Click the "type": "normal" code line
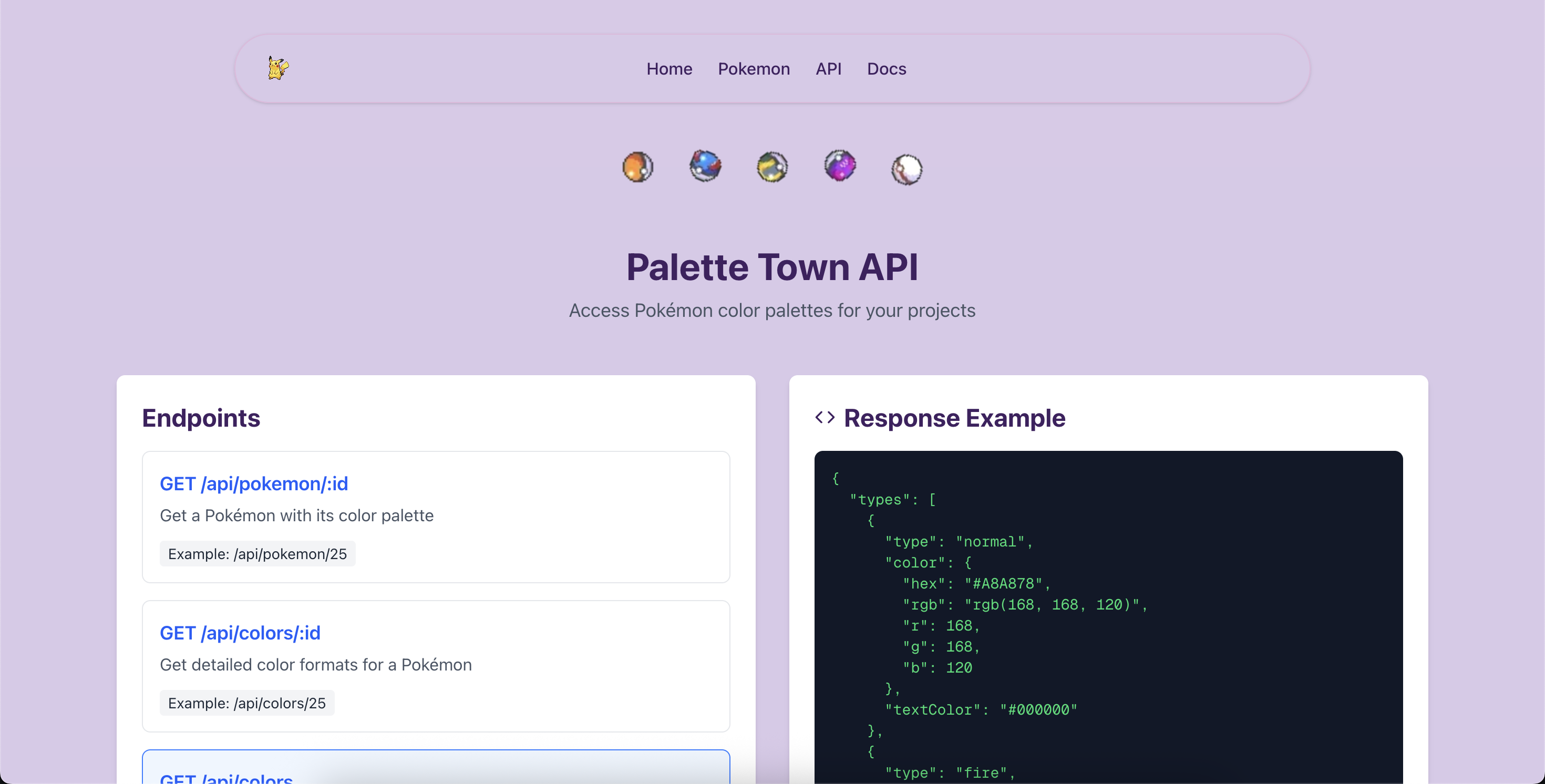 click(959, 542)
